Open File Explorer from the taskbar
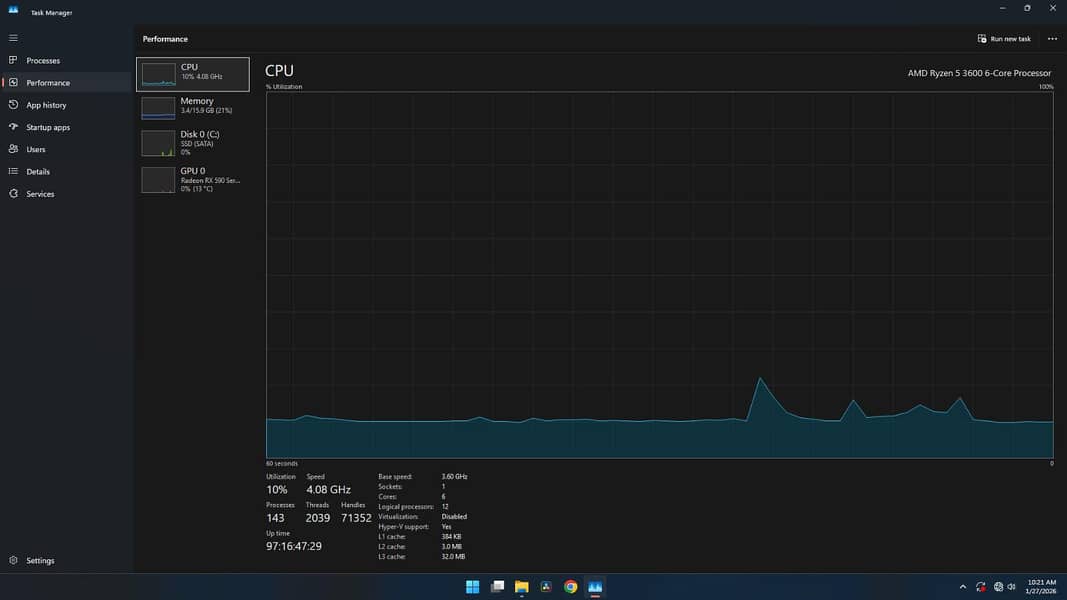The width and height of the screenshot is (1067, 600). (x=521, y=587)
